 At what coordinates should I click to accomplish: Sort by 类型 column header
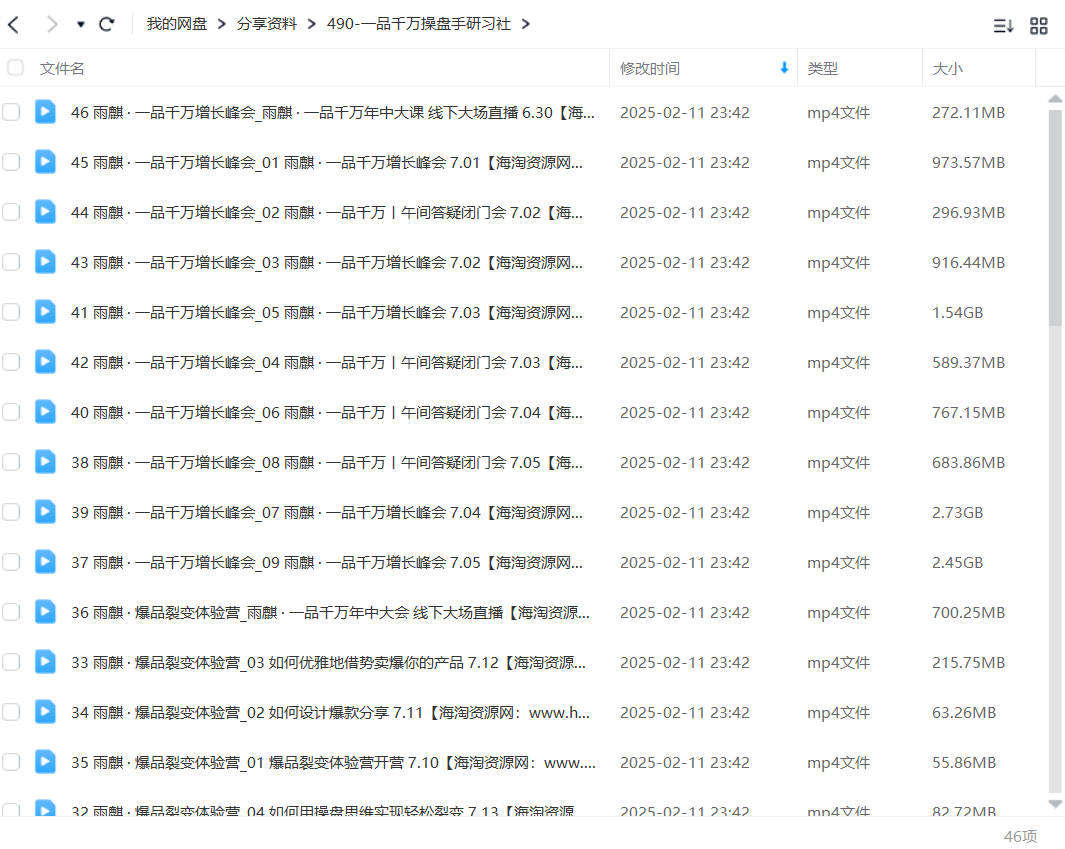click(x=823, y=69)
